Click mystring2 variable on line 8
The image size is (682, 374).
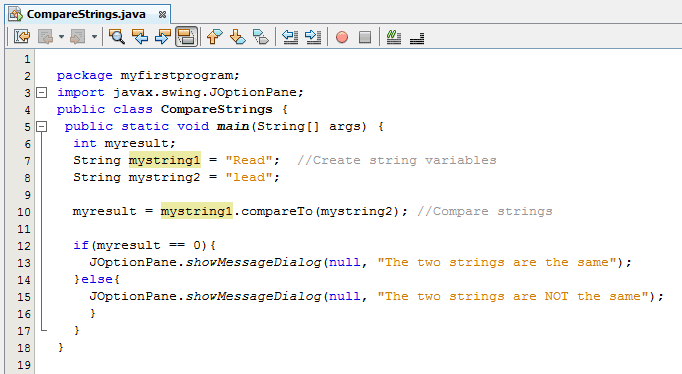pos(164,177)
